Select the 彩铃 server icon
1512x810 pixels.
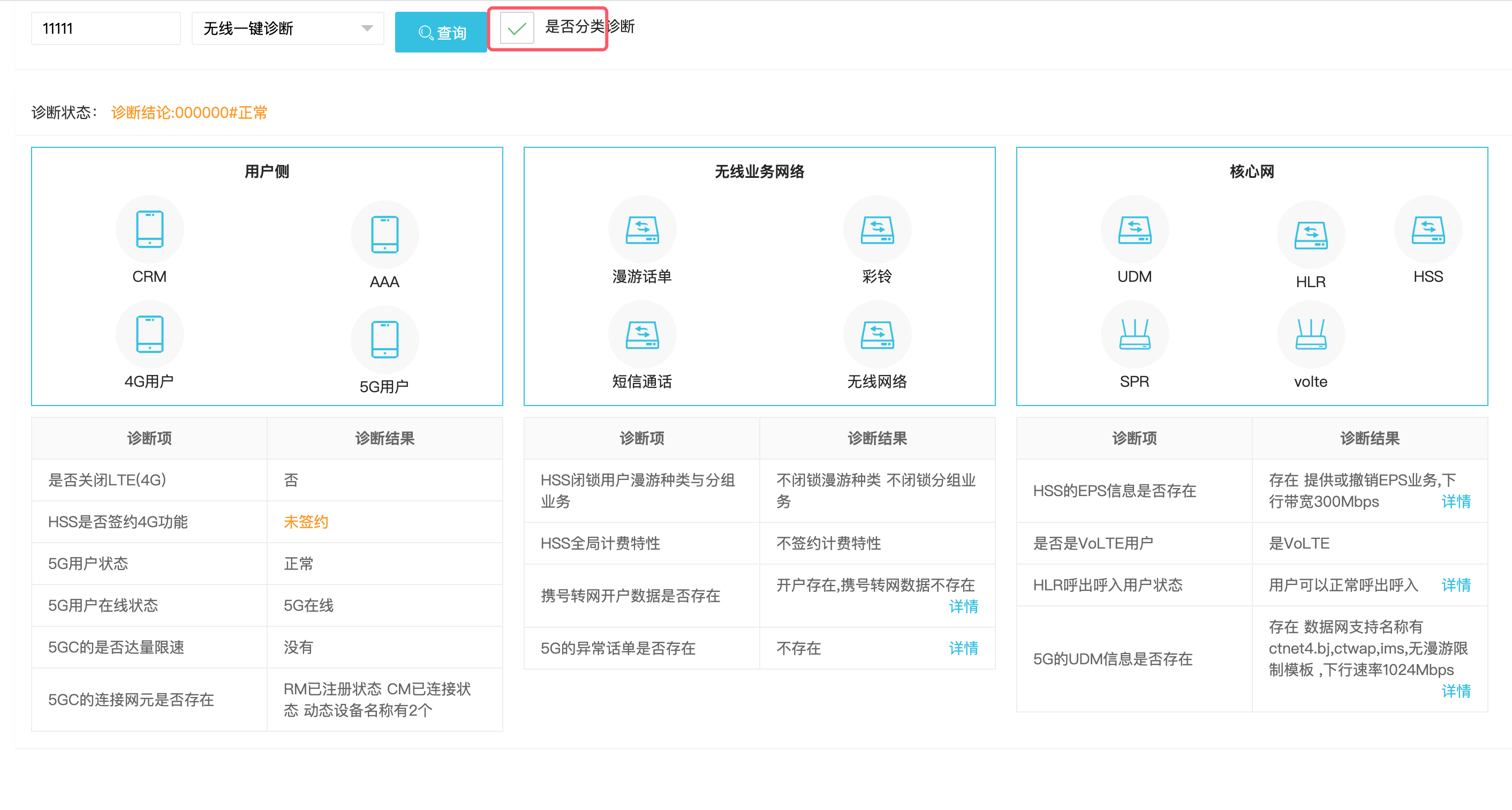877,229
